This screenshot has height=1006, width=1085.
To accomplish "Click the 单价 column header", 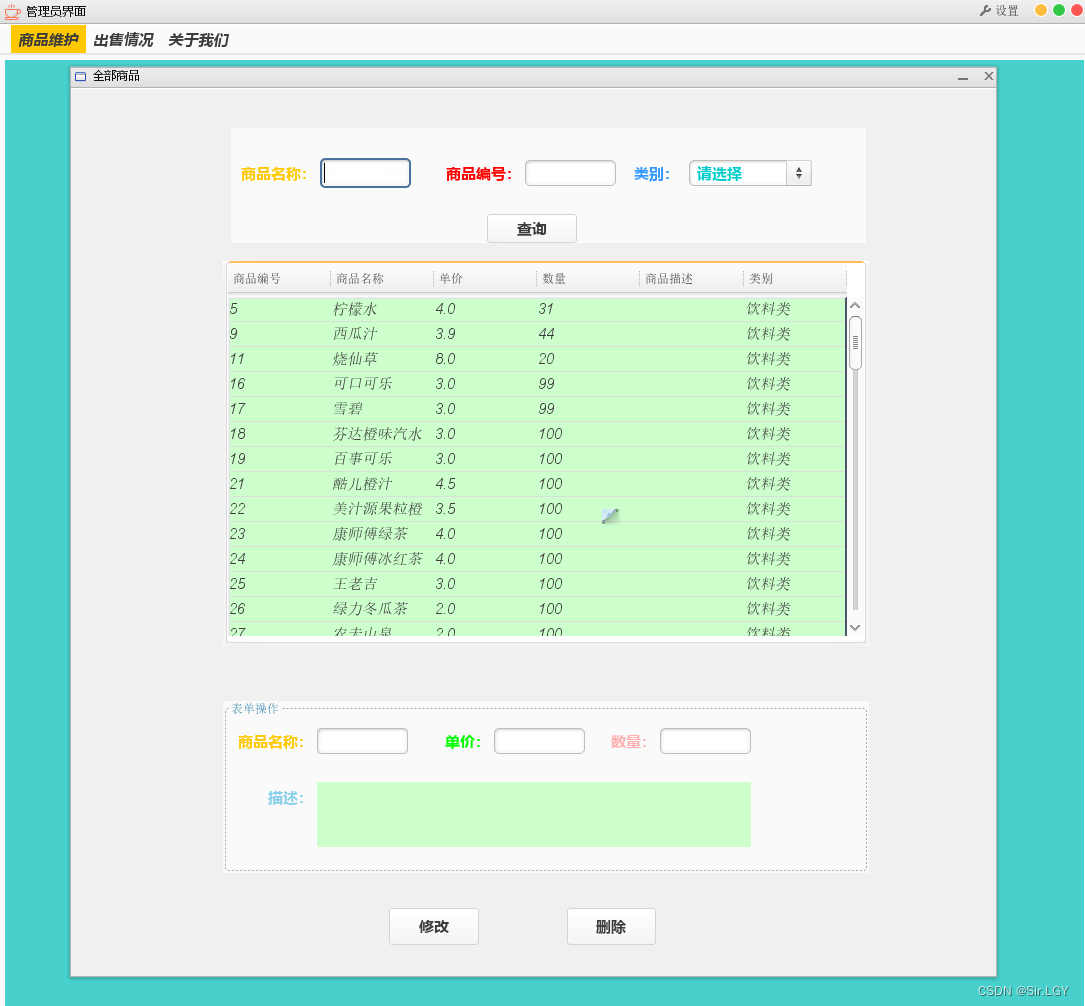I will (485, 279).
